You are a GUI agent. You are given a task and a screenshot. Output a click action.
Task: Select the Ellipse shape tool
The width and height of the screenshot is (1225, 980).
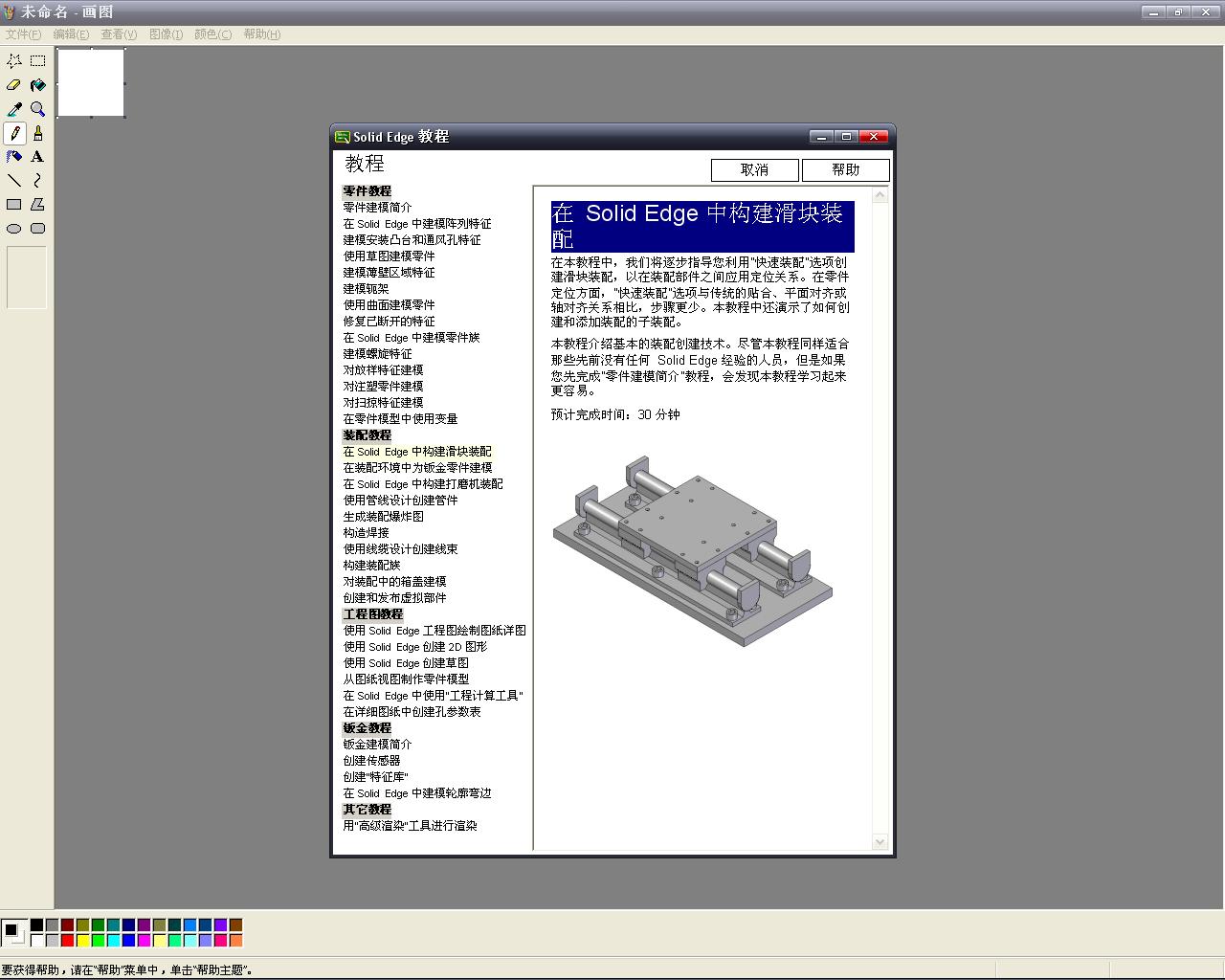tap(14, 229)
